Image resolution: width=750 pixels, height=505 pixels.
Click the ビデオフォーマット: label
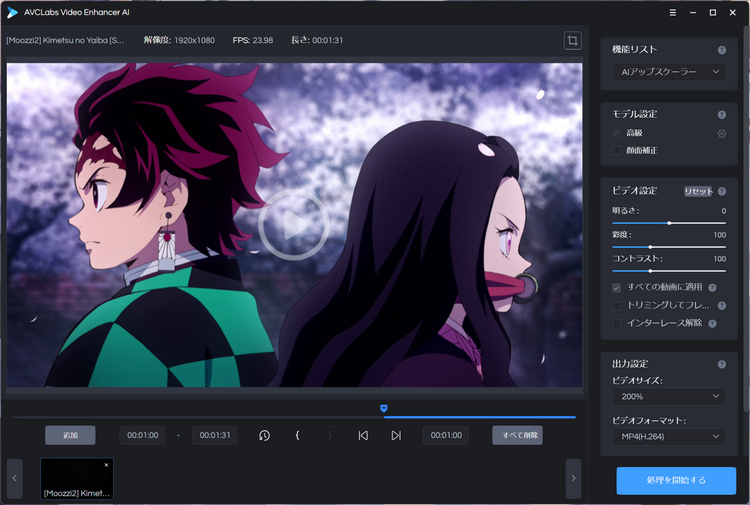tap(649, 420)
